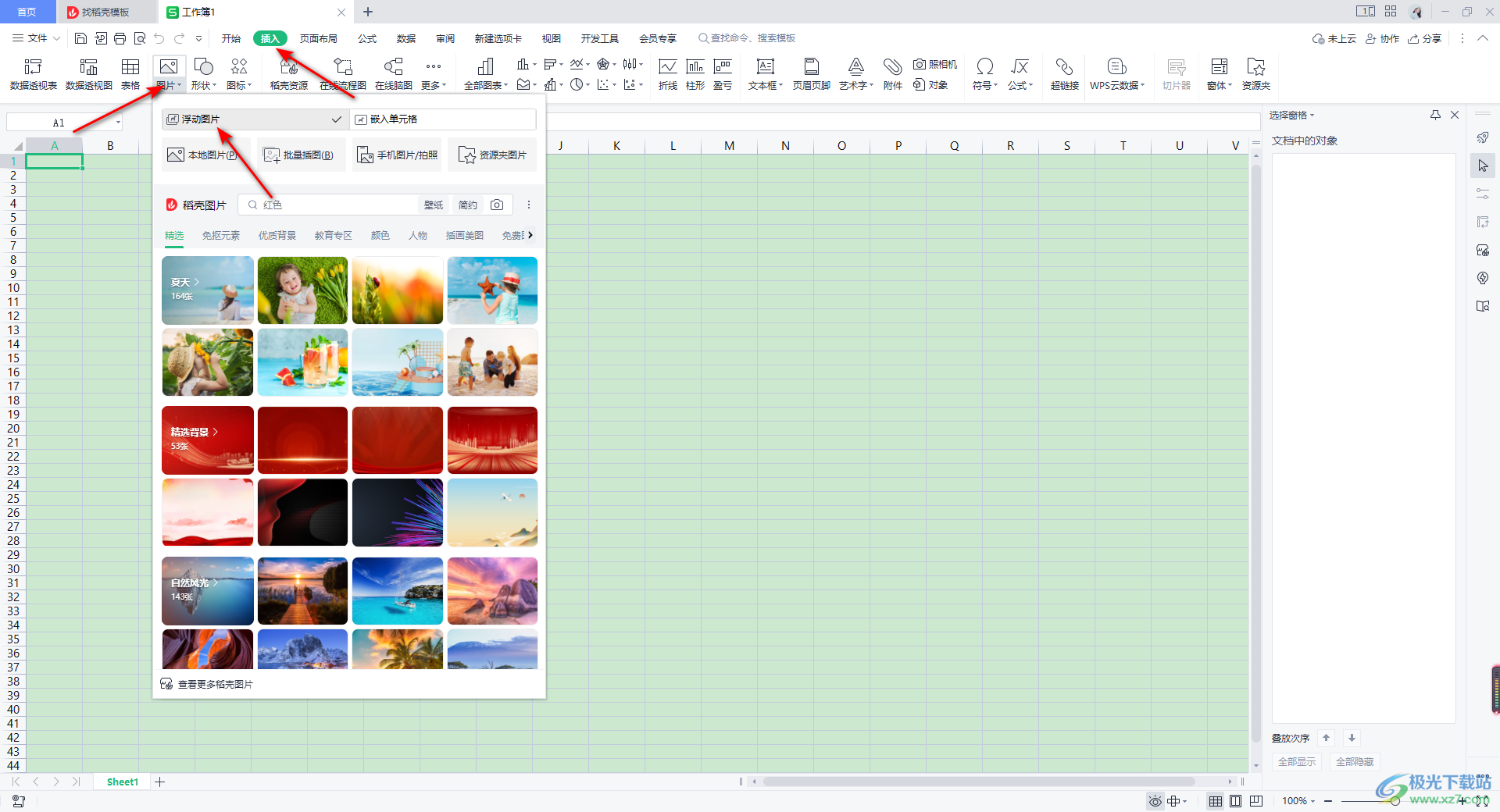Insert 折线 sparkline
1500x812 pixels.
point(668,74)
